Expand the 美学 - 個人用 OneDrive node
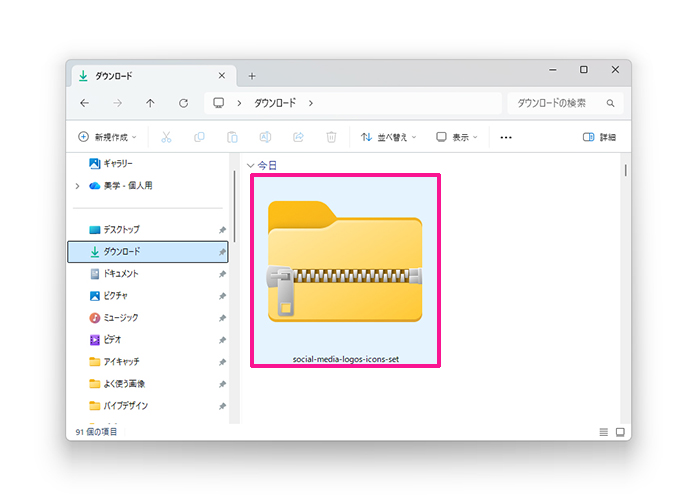 (78, 186)
